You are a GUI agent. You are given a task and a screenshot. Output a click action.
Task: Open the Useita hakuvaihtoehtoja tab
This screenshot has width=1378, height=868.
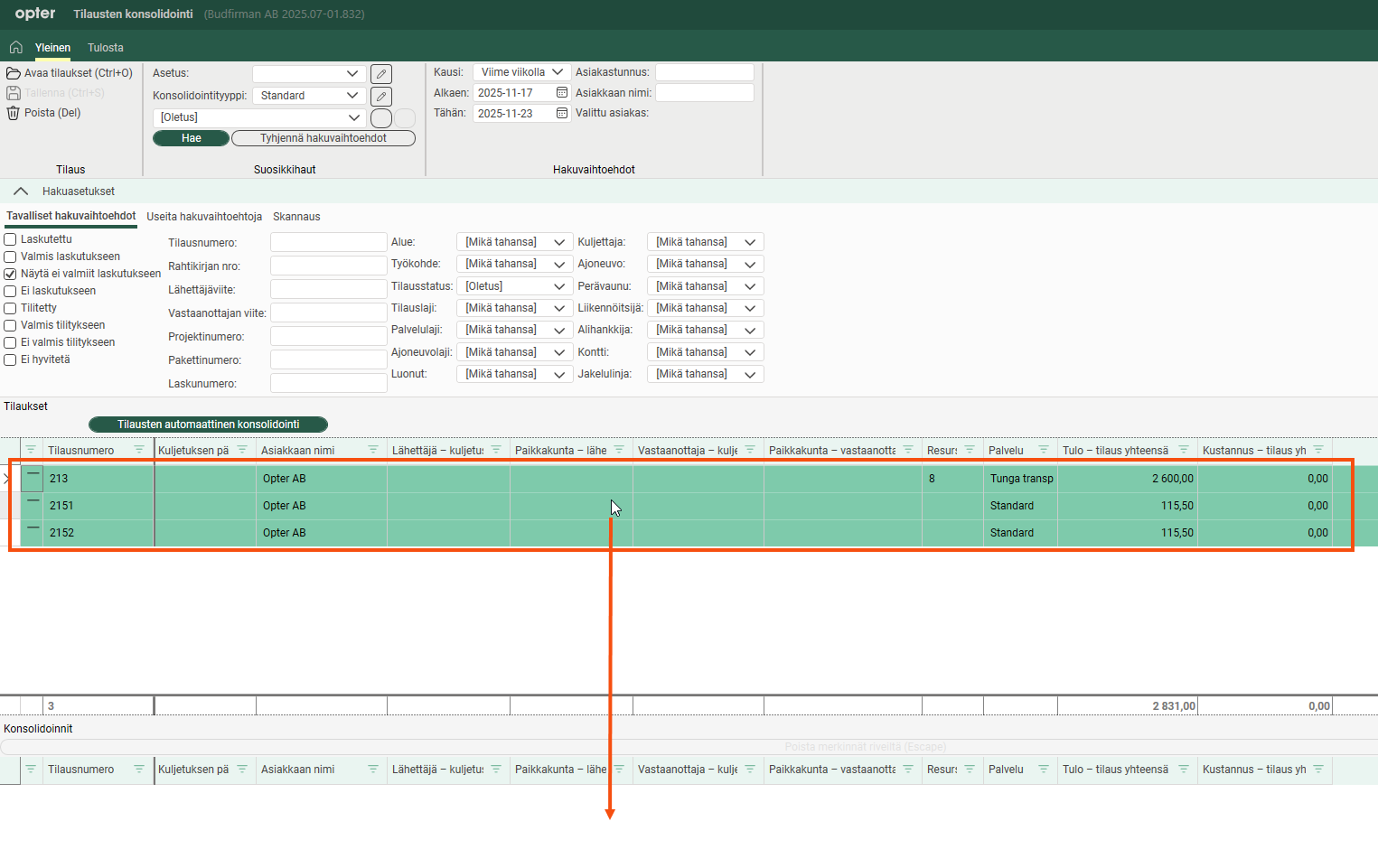(204, 217)
